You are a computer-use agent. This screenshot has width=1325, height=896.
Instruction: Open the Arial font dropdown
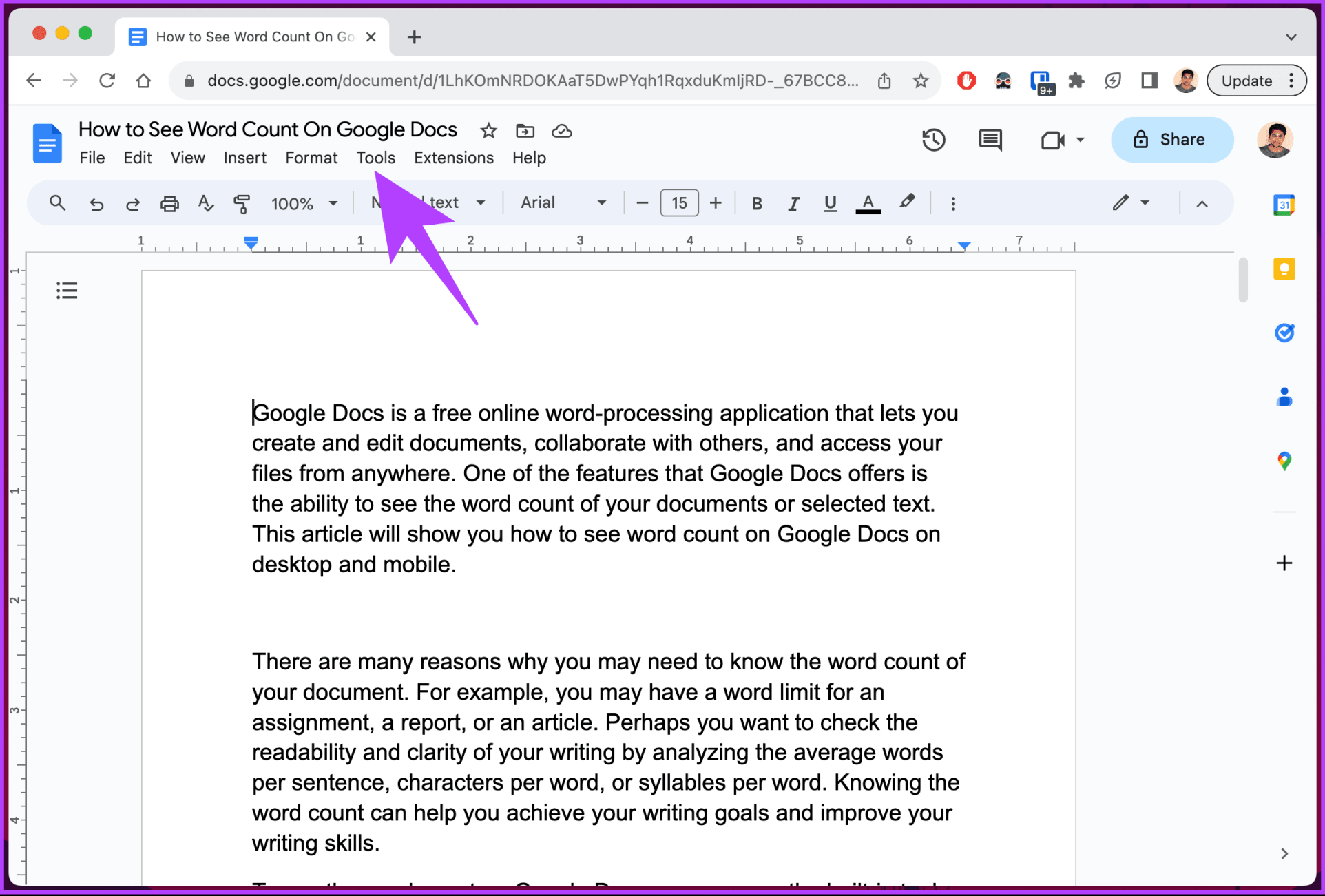click(563, 203)
